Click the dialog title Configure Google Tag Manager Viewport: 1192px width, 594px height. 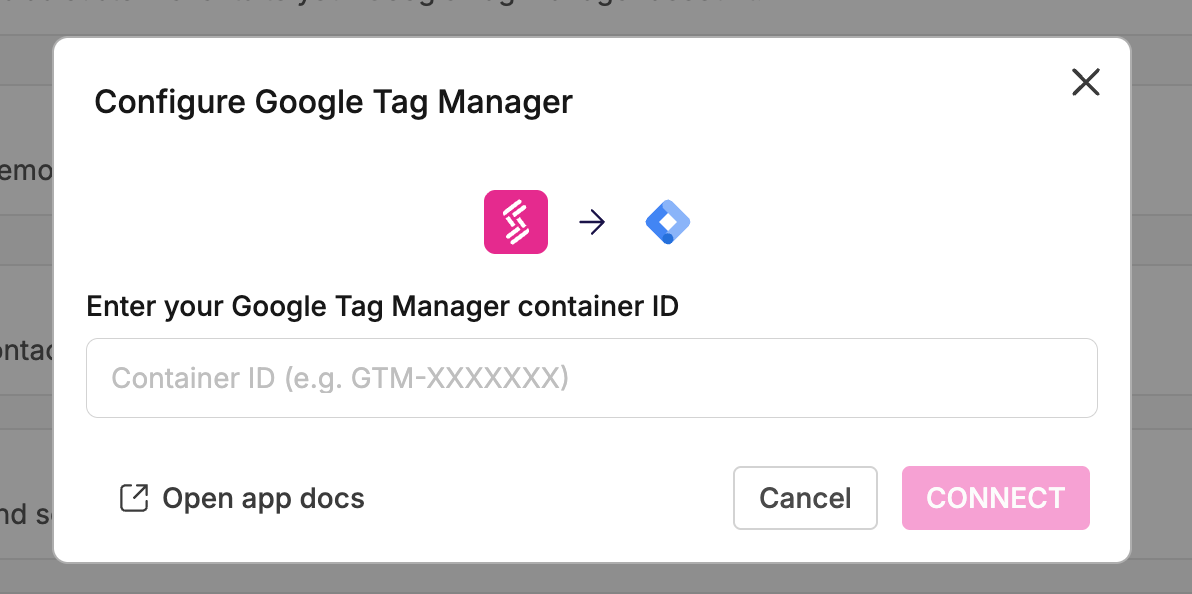coord(333,102)
